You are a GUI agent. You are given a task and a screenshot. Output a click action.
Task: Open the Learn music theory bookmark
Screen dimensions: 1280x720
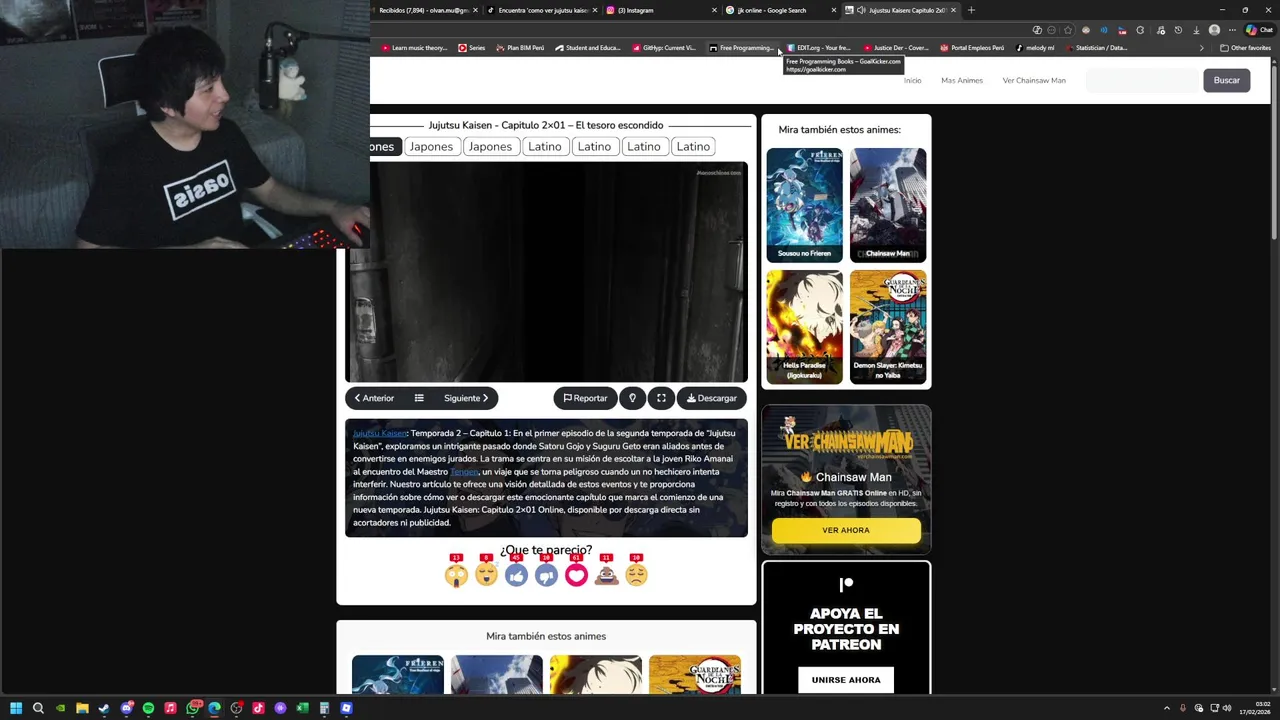pyautogui.click(x=414, y=48)
